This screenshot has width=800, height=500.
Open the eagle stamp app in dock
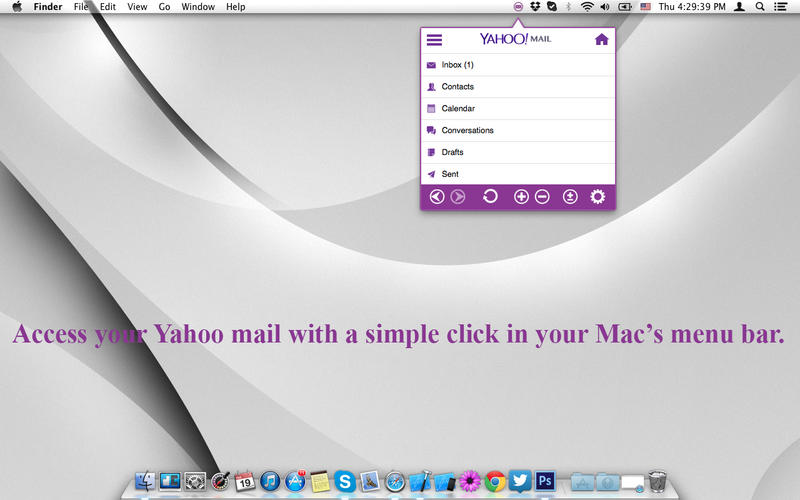click(x=370, y=481)
